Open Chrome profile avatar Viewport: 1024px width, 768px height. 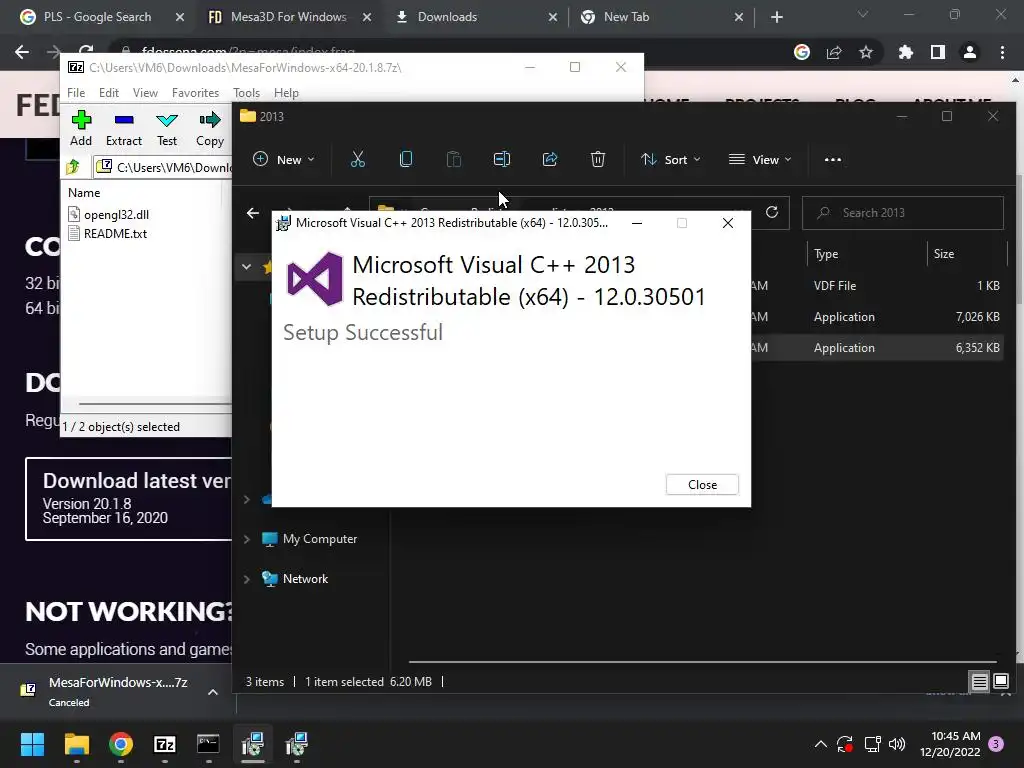point(970,52)
